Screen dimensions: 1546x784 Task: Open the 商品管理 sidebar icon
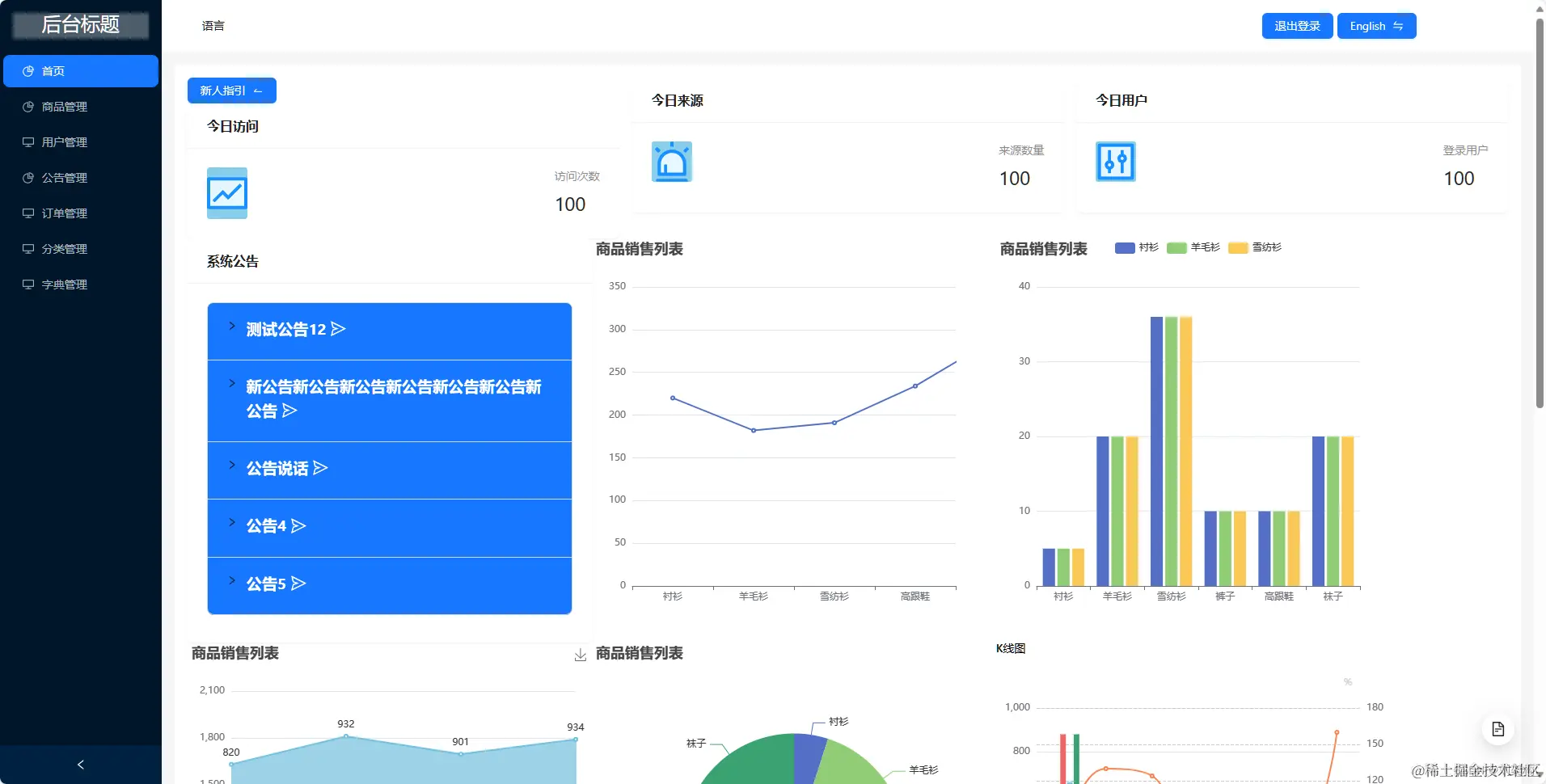(x=28, y=106)
